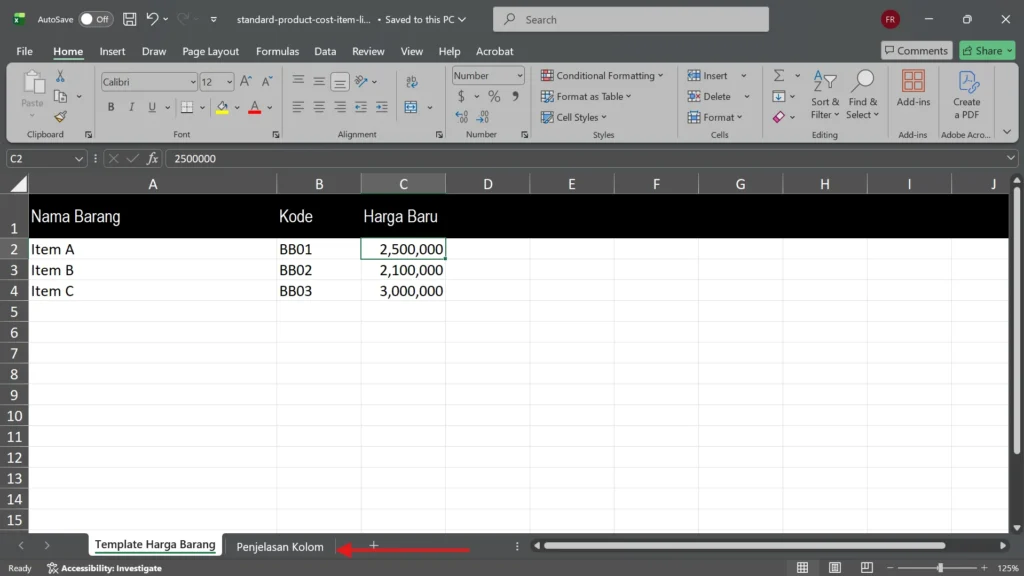Open the Penjelasan Kolom sheet tab
This screenshot has width=1024, height=576.
(x=279, y=546)
